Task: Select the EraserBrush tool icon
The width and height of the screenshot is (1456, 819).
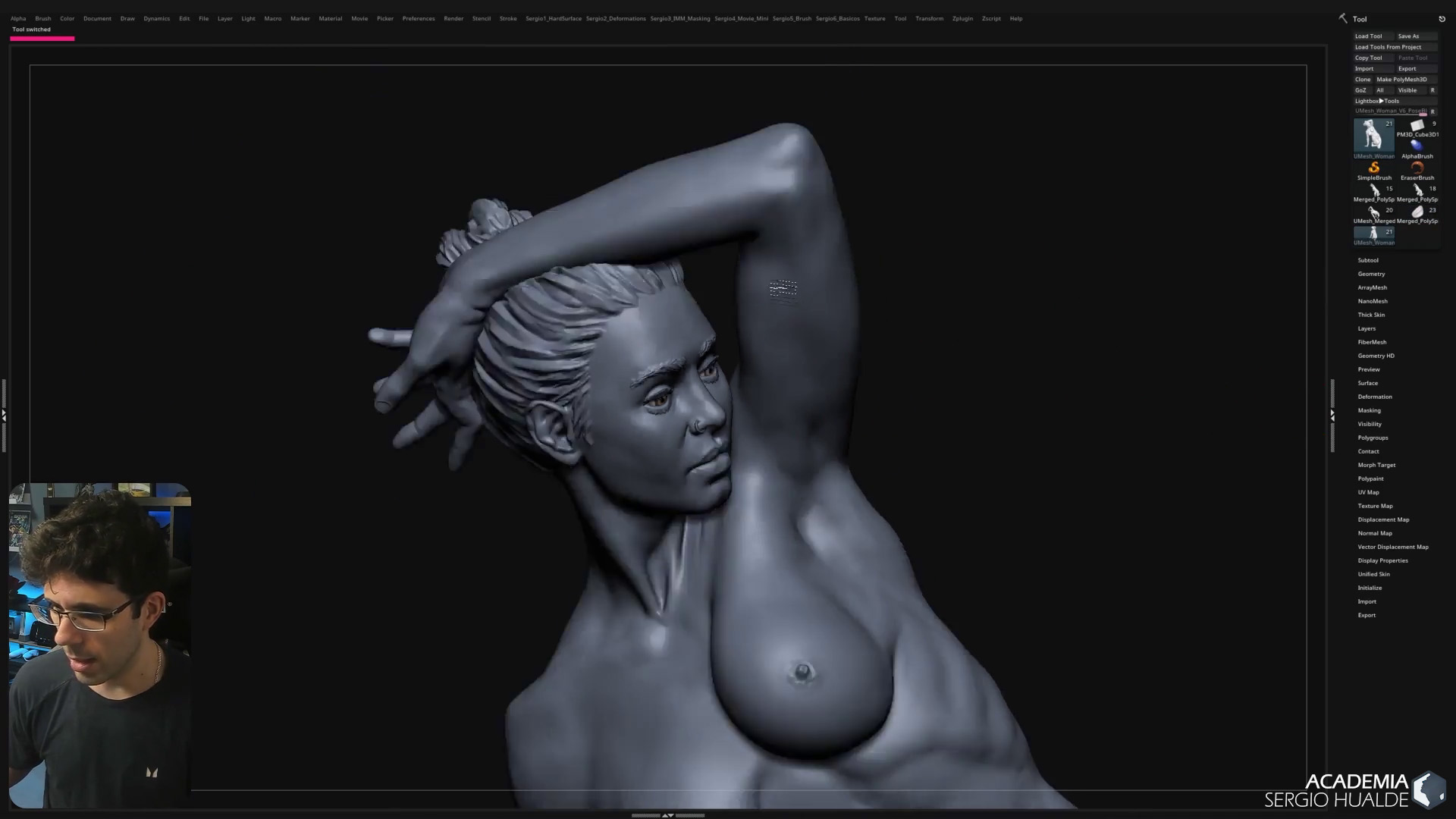Action: pos(1417,168)
